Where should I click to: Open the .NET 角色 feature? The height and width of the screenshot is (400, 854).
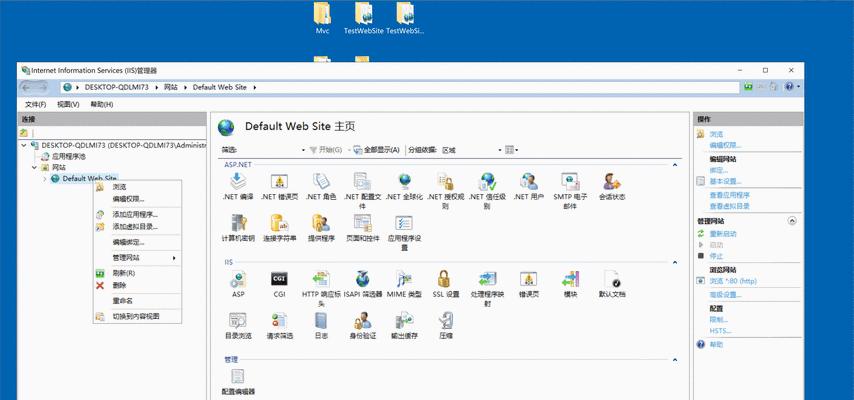pyautogui.click(x=321, y=186)
